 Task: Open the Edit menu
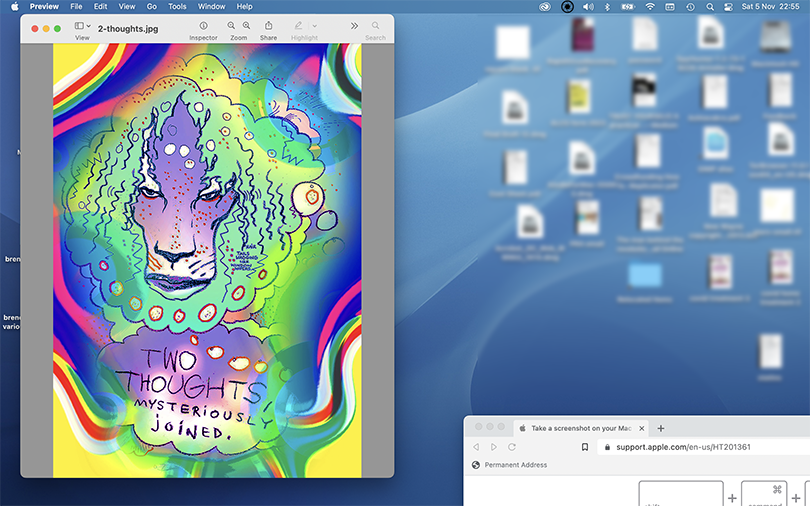[100, 6]
